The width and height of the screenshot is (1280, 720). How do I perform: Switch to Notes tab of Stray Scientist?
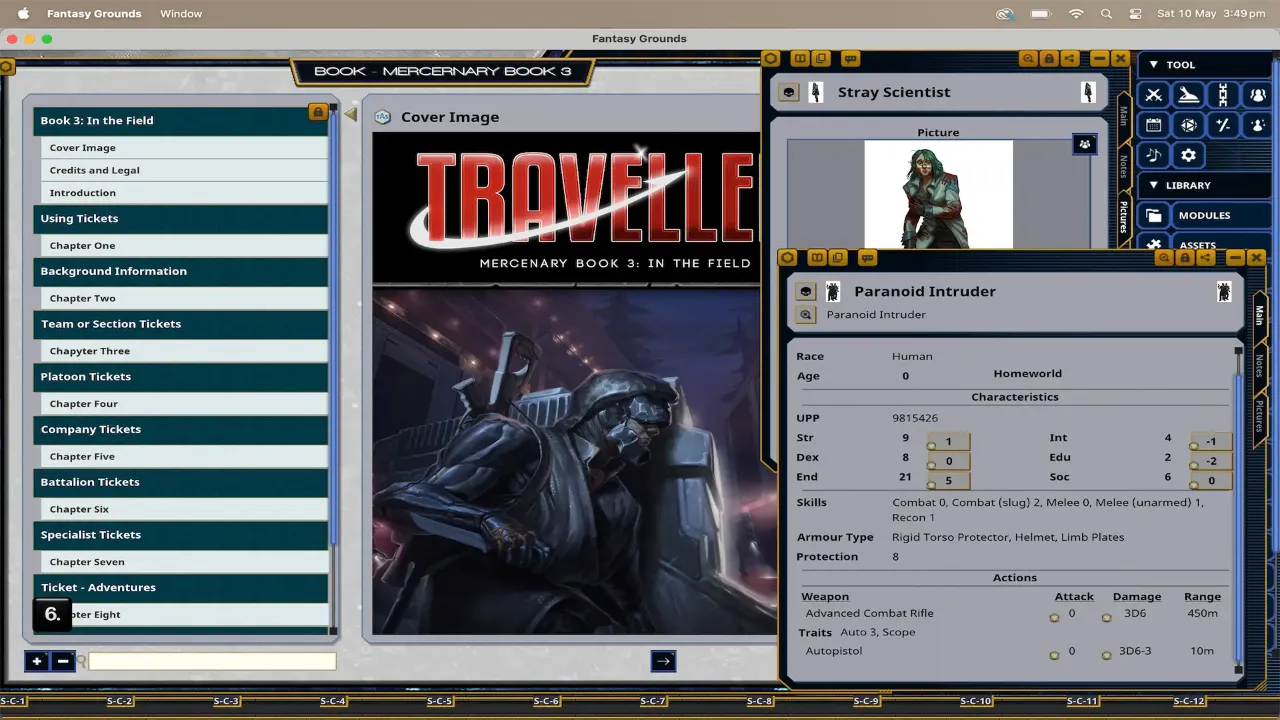click(x=1123, y=166)
